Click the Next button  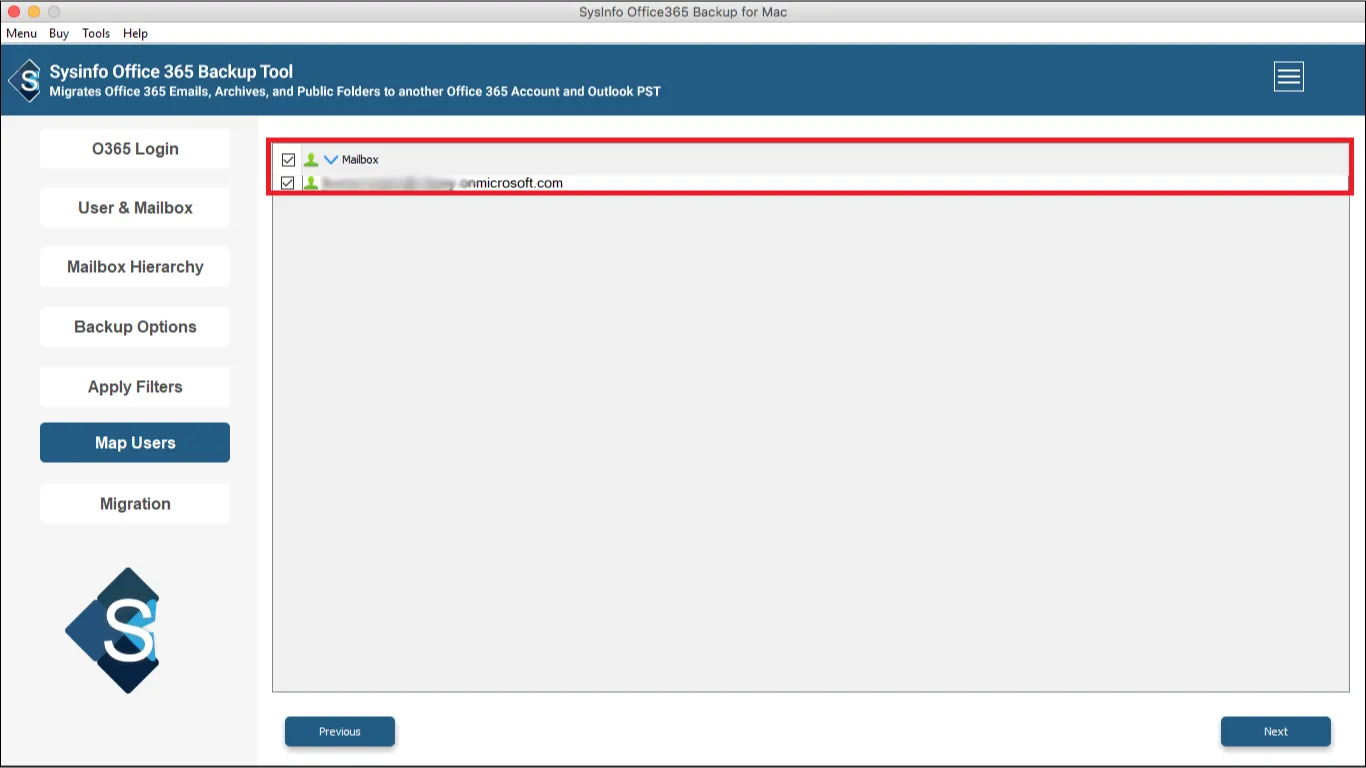(1276, 732)
